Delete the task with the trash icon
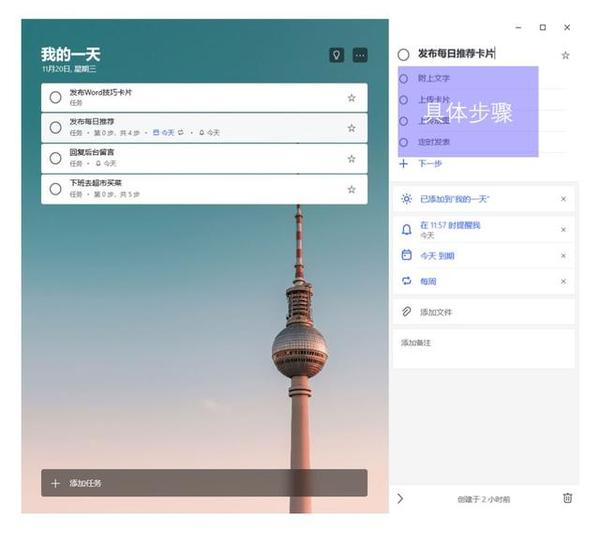Viewport: 600px width, 533px height. (567, 498)
